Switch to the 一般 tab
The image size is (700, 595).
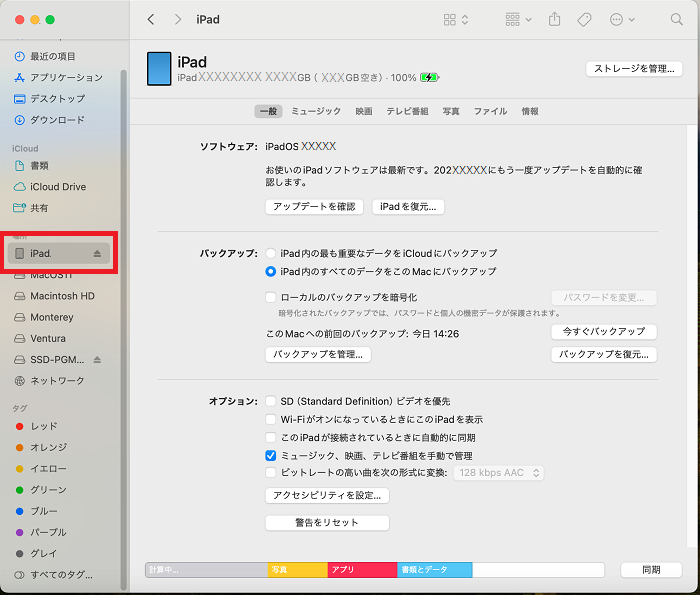(268, 111)
